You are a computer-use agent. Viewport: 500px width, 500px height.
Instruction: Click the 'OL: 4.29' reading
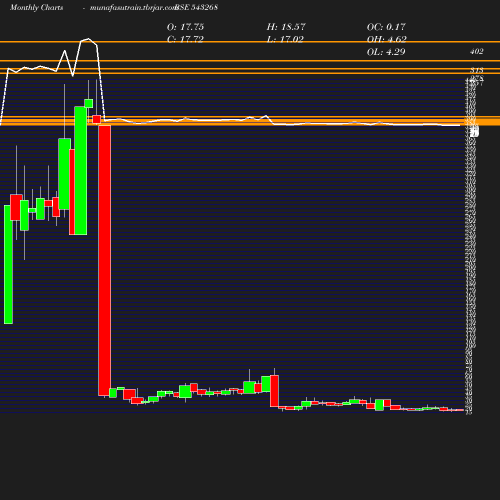tap(386, 52)
